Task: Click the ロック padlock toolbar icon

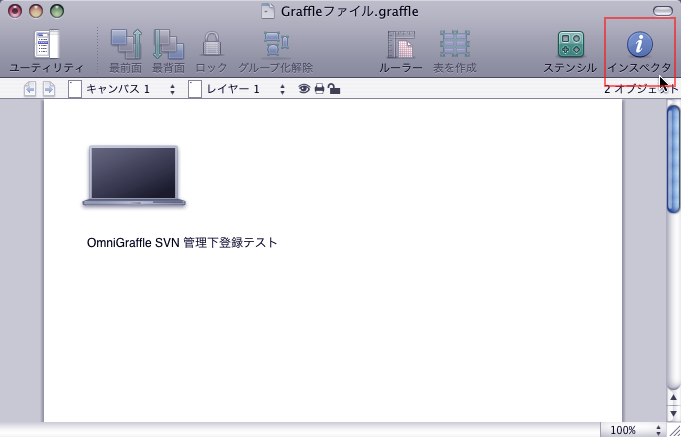Action: (212, 44)
